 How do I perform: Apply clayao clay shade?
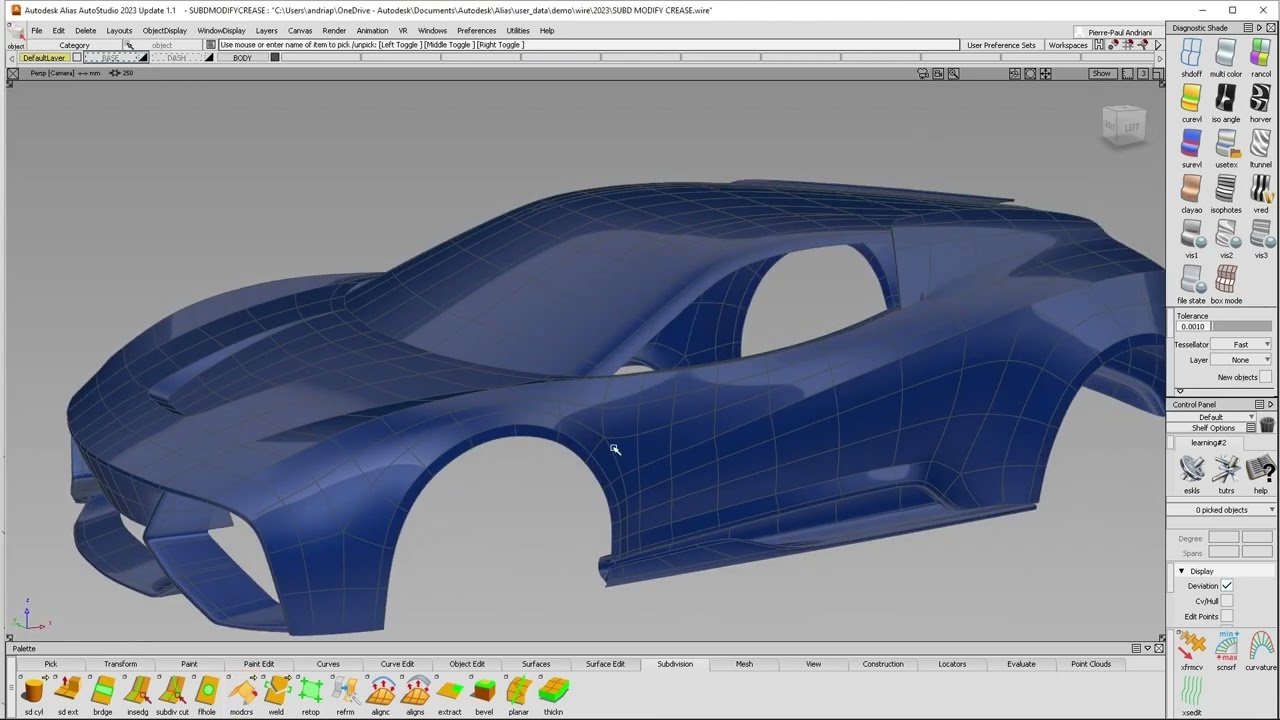click(1191, 189)
